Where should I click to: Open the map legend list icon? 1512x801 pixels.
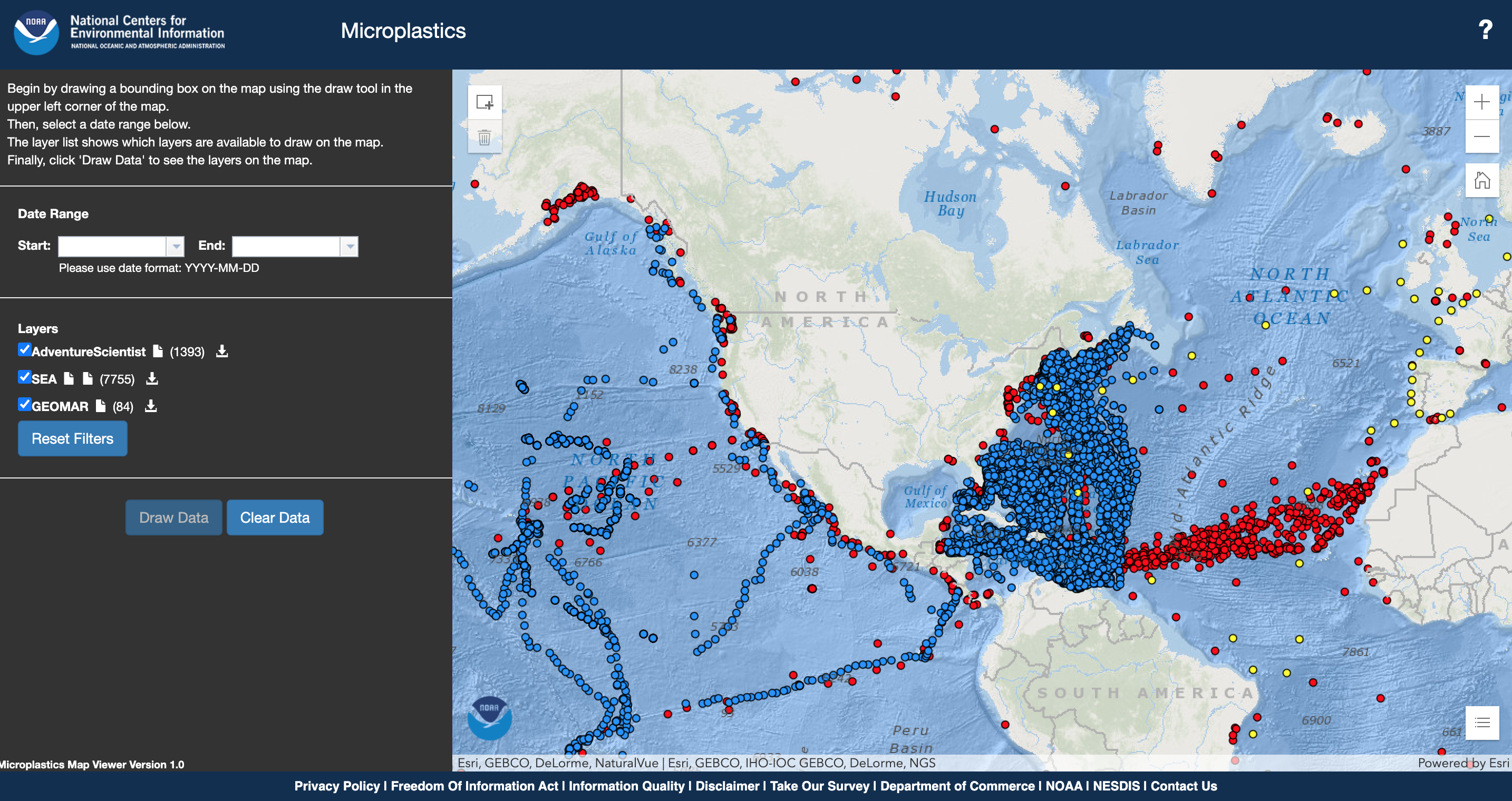point(1481,722)
